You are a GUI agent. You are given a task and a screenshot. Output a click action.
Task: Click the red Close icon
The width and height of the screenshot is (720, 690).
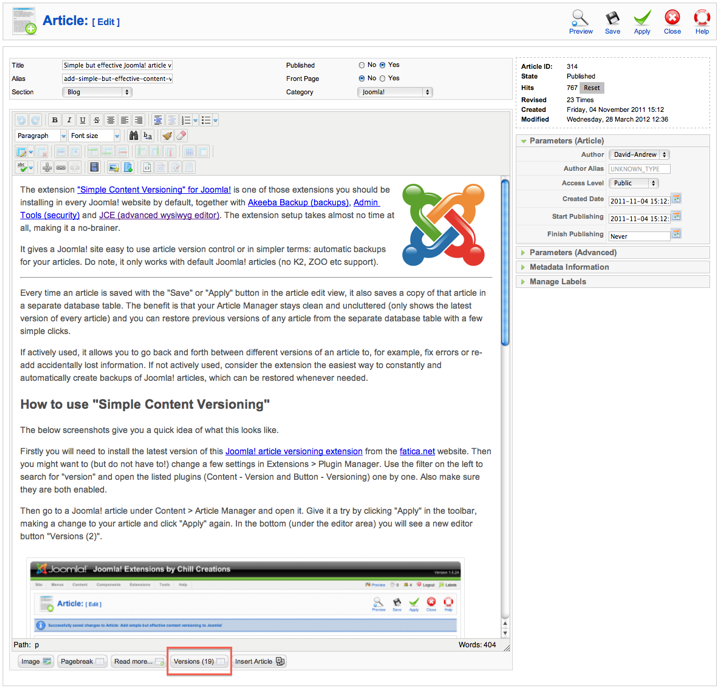tap(672, 18)
